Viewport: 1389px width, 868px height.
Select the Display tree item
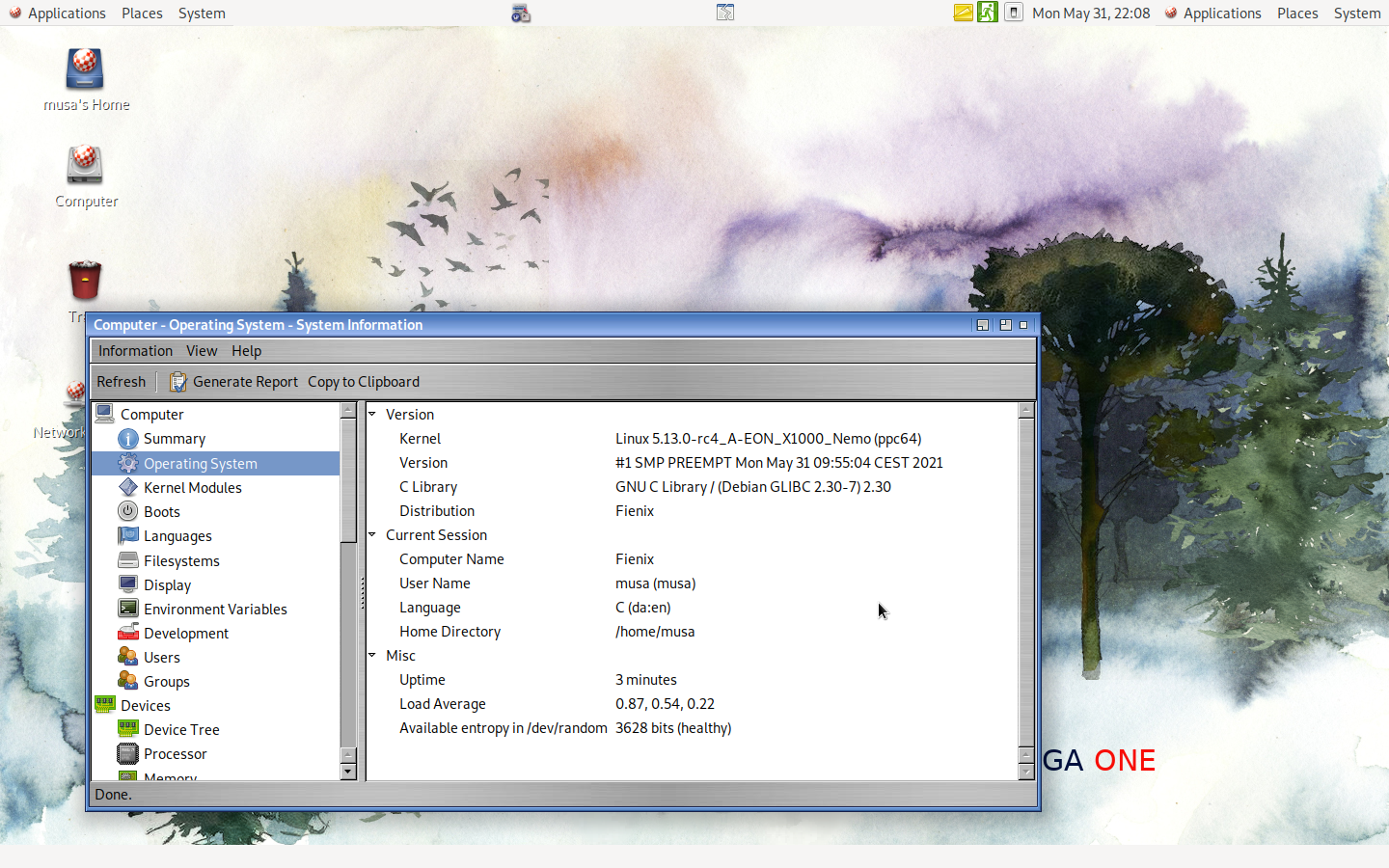167,585
